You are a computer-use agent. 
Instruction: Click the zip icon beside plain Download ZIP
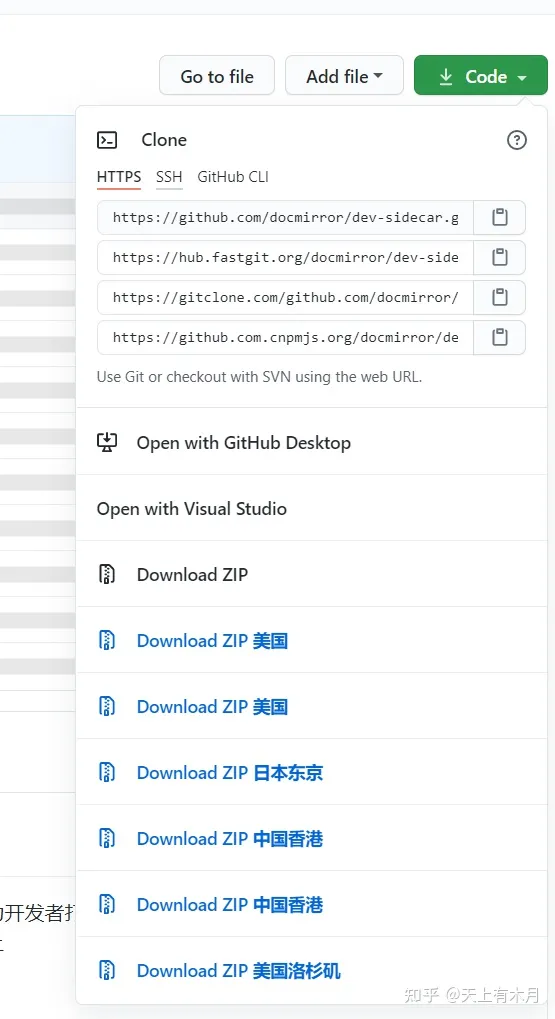[107, 574]
